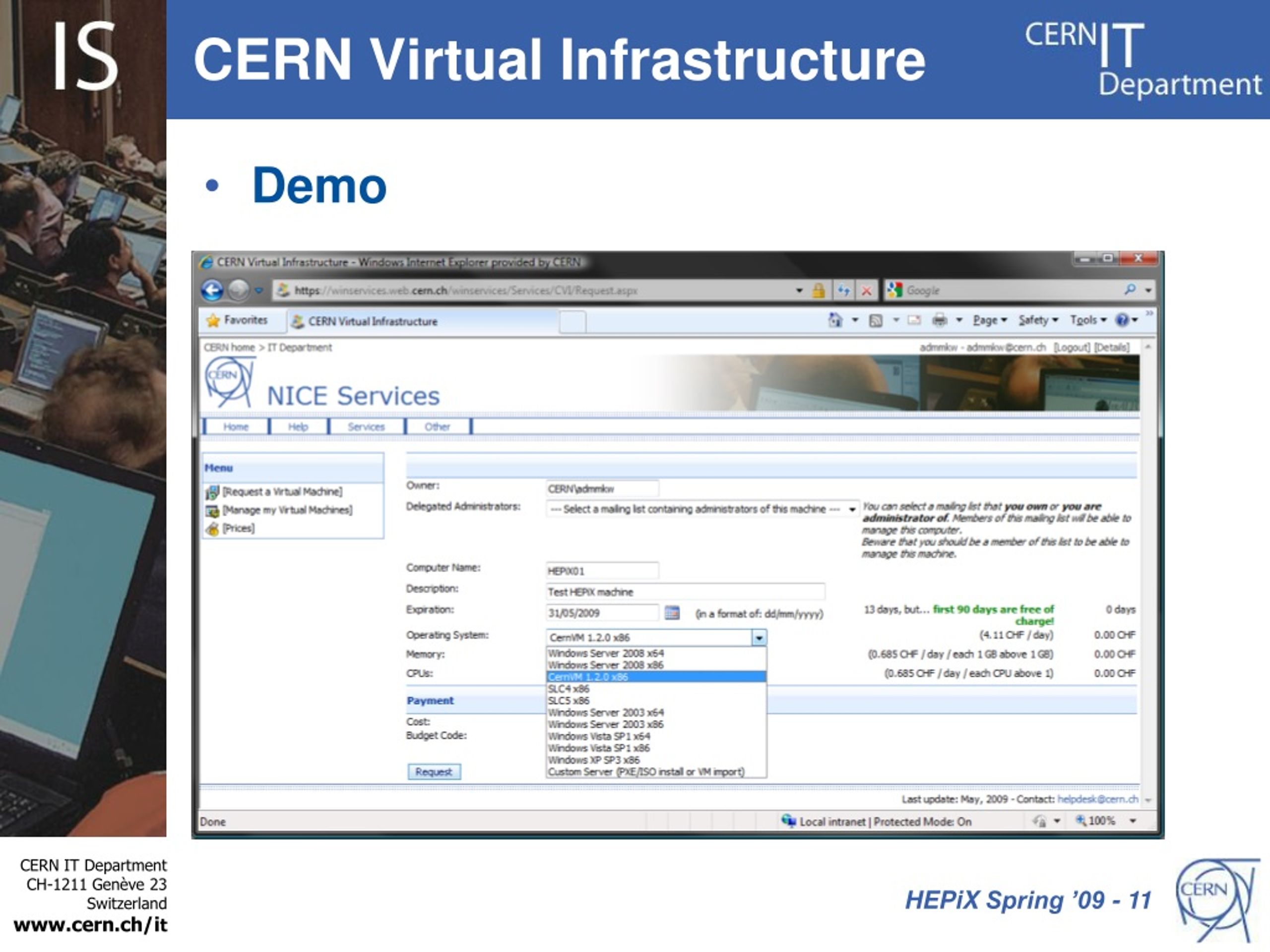This screenshot has height=952, width=1270.
Task: Click the red Stop loading icon
Action: pyautogui.click(x=866, y=291)
